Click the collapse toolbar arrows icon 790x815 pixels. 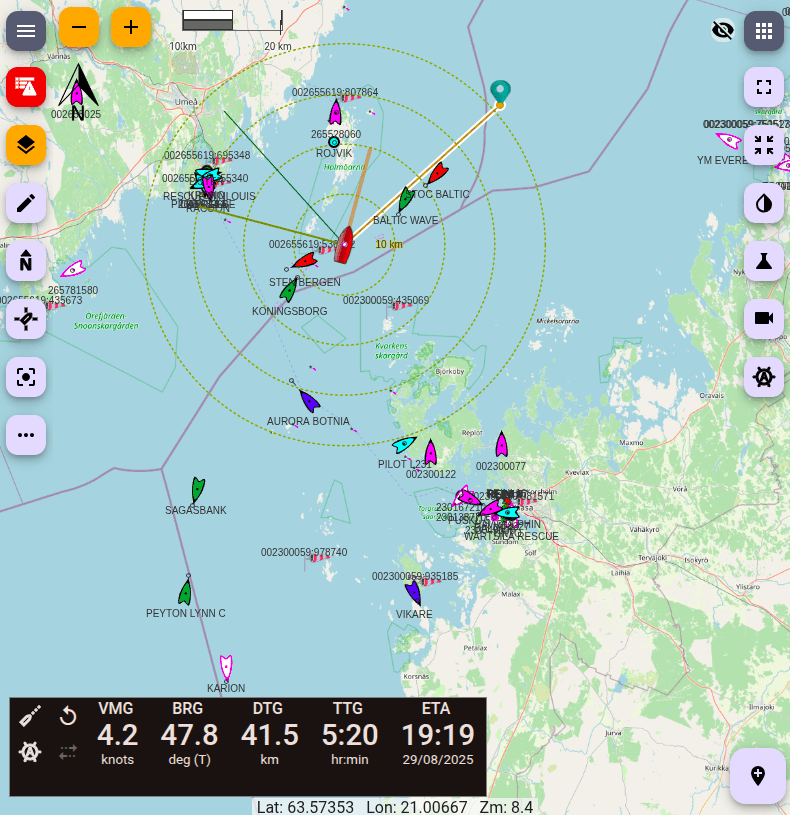coord(764,145)
